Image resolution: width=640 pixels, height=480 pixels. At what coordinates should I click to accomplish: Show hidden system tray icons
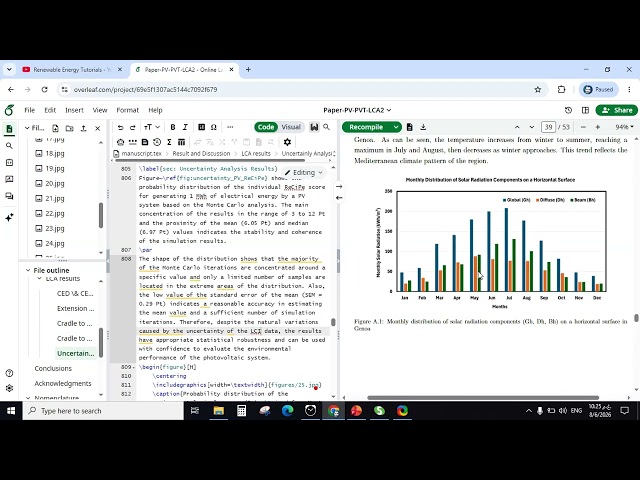tap(529, 411)
